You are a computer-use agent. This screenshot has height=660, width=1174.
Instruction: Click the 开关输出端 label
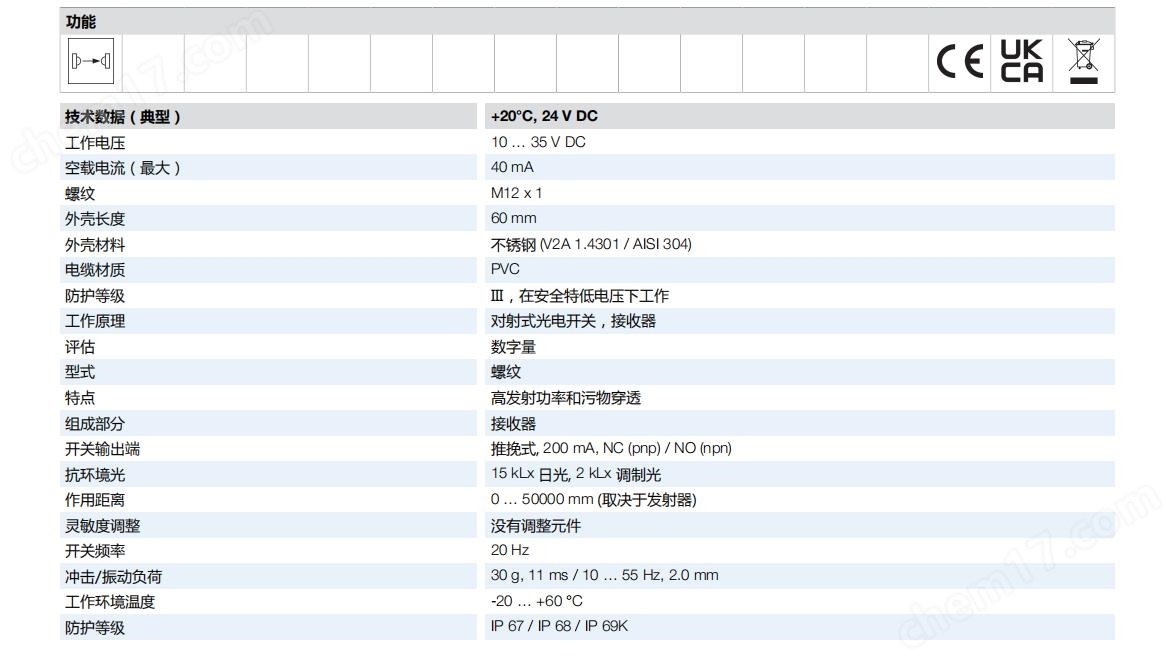pos(103,449)
